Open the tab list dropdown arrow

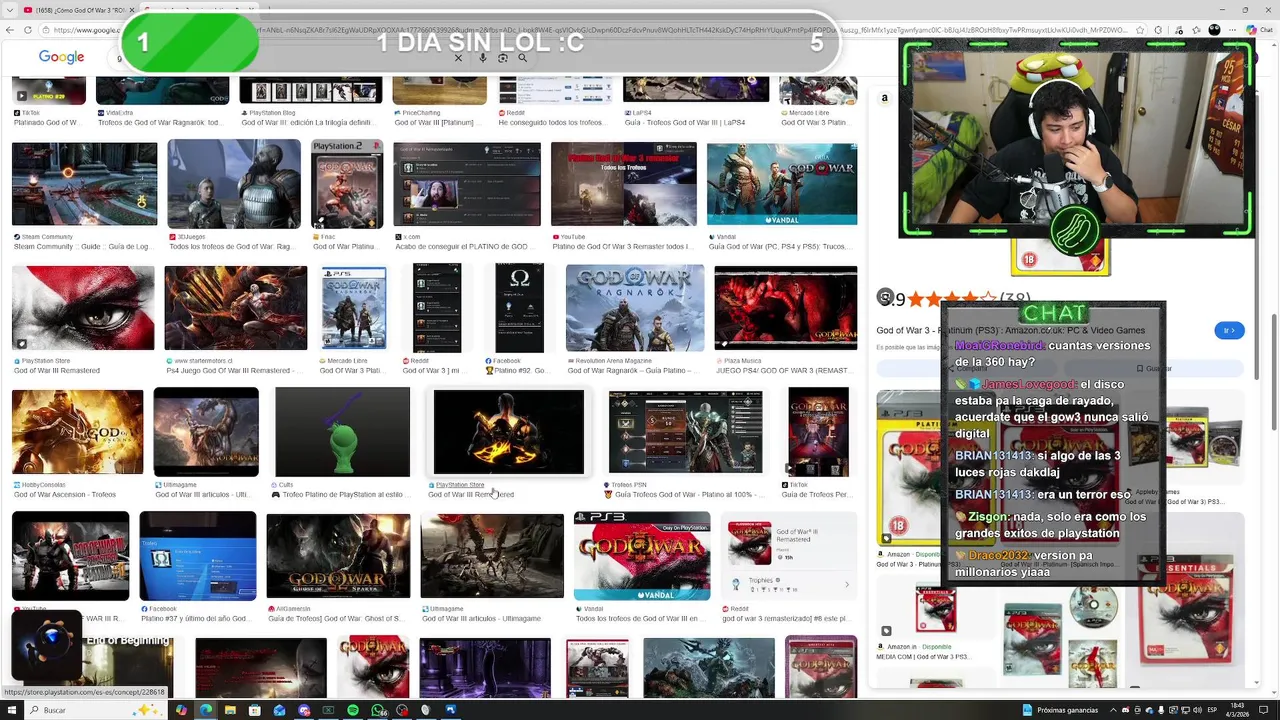pyautogui.click(x=9, y=9)
